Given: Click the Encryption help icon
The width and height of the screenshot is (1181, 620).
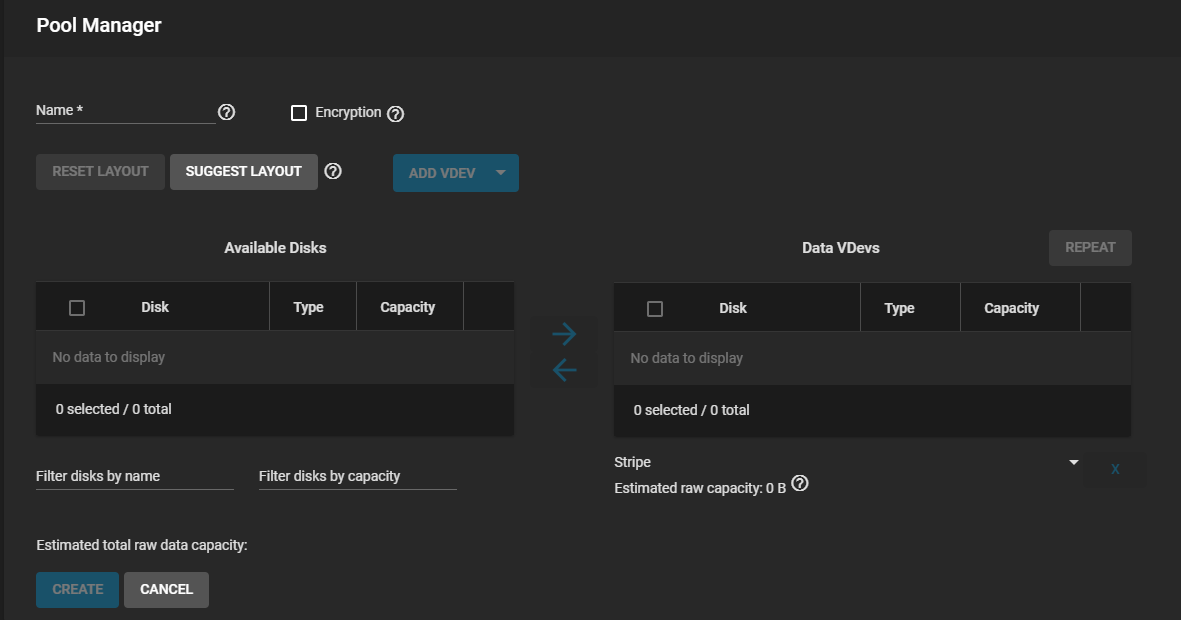Looking at the screenshot, I should [395, 114].
